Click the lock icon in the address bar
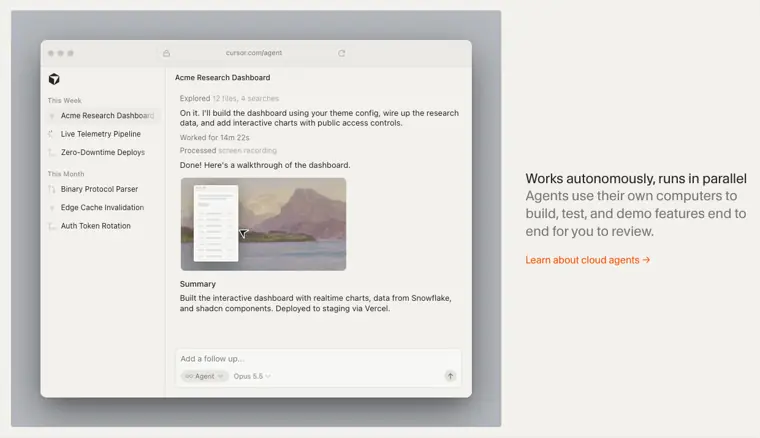 click(166, 53)
